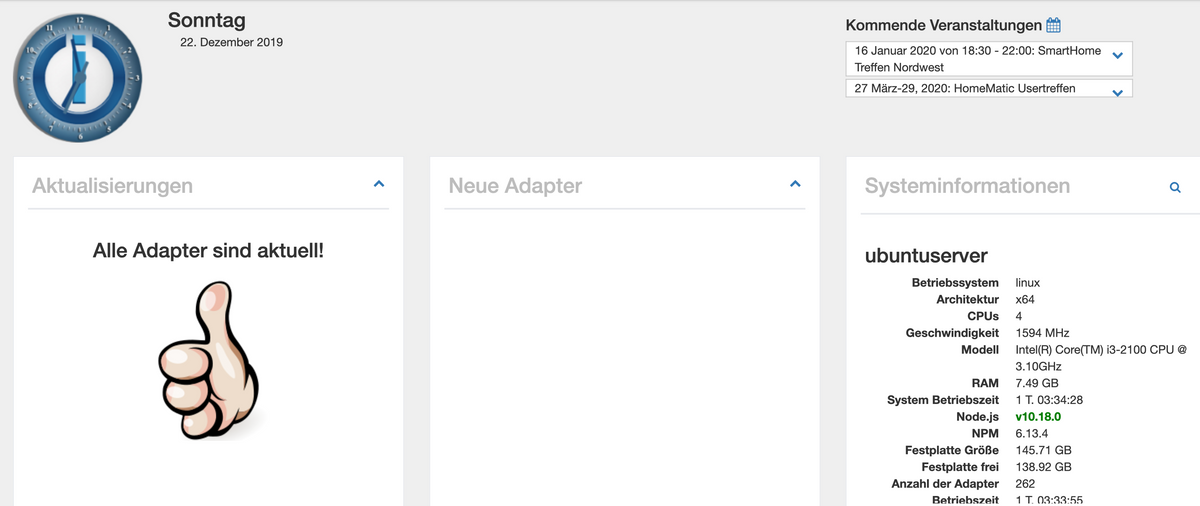Click the Sonntag weekday heading

pyautogui.click(x=206, y=20)
